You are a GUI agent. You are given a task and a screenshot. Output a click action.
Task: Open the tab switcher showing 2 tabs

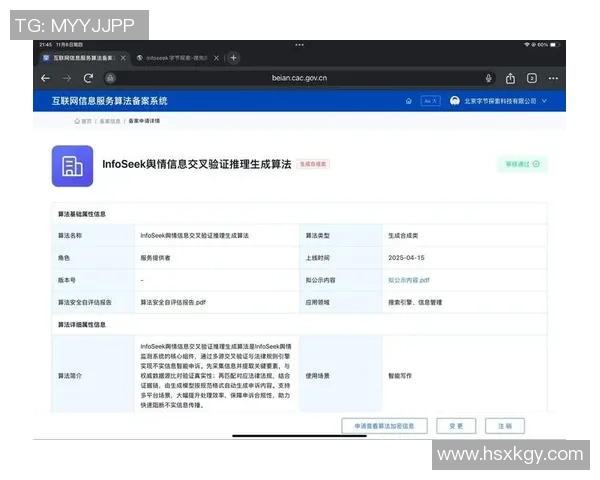tap(532, 78)
